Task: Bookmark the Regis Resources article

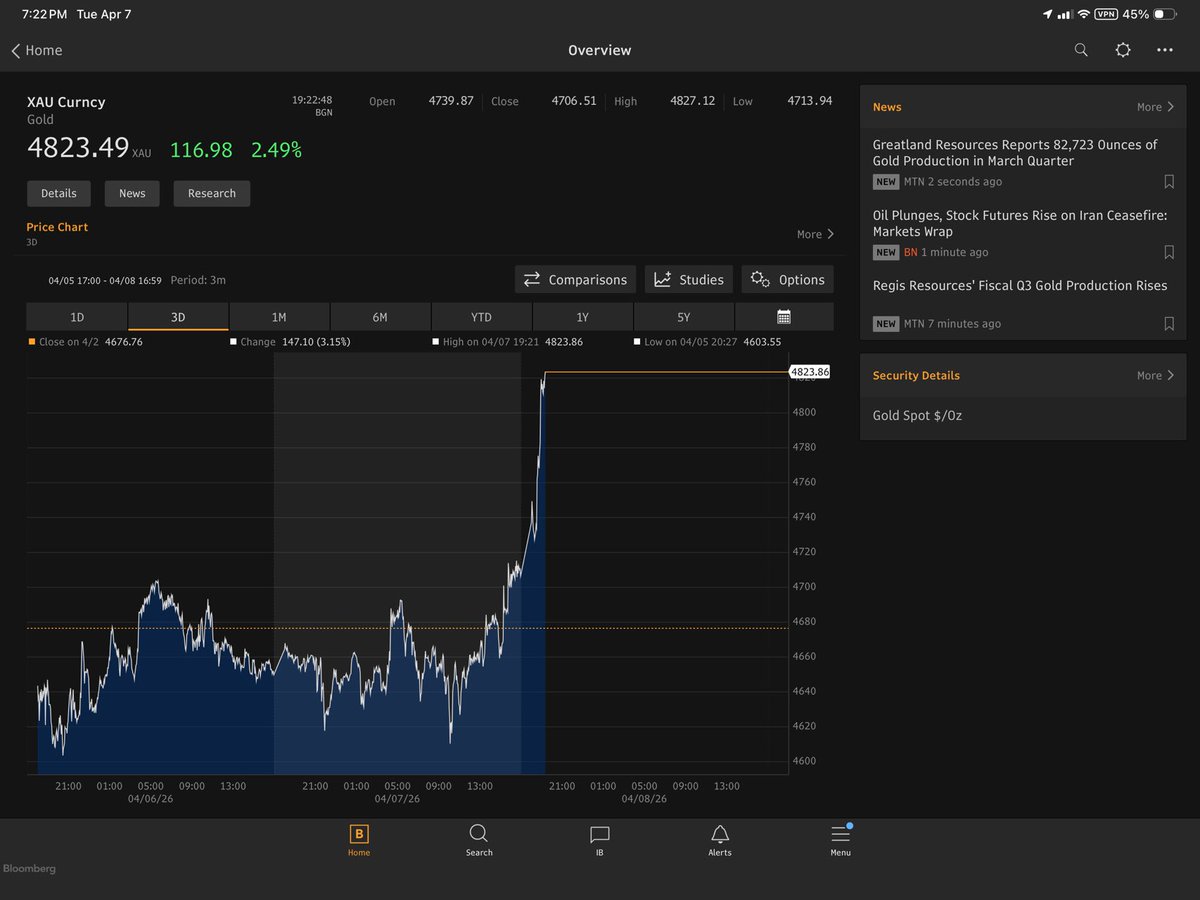Action: (x=1169, y=324)
